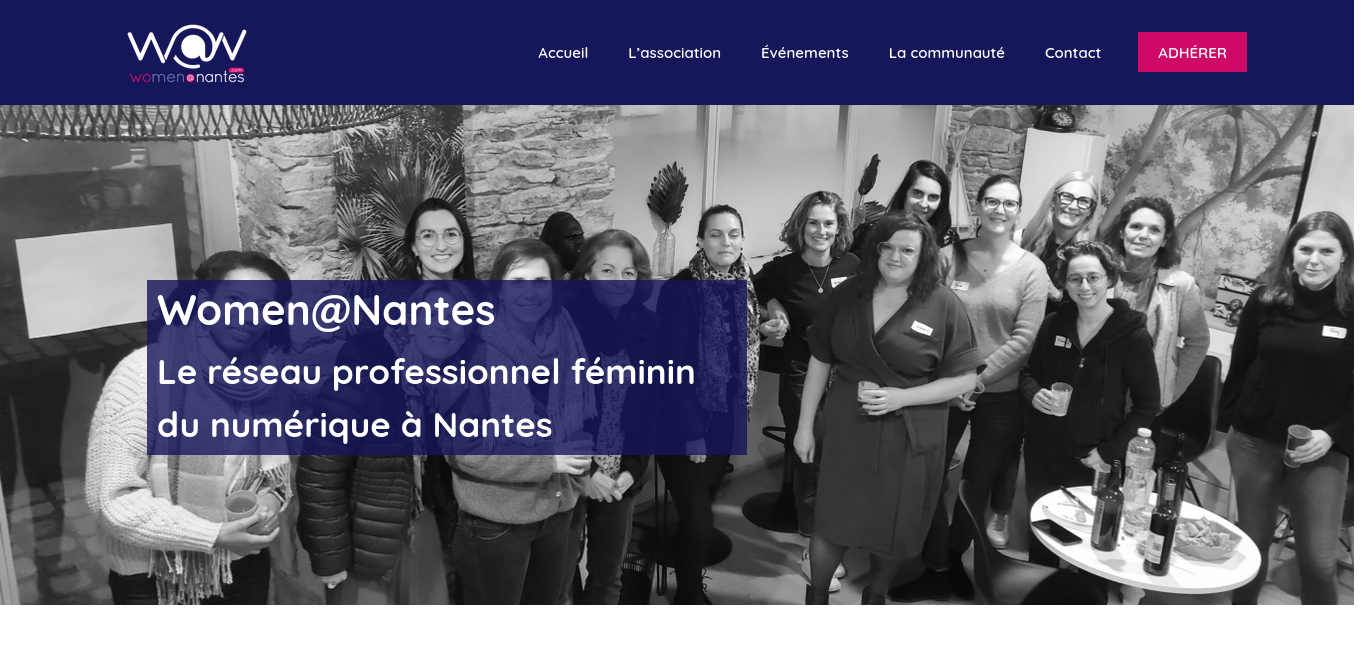Go to the L'association page
This screenshot has width=1366, height=651.
pos(674,53)
